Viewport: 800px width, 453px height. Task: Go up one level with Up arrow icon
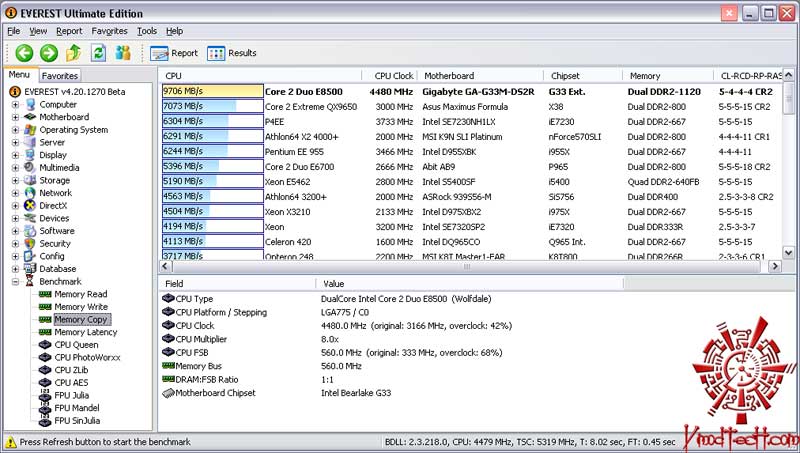coord(74,53)
